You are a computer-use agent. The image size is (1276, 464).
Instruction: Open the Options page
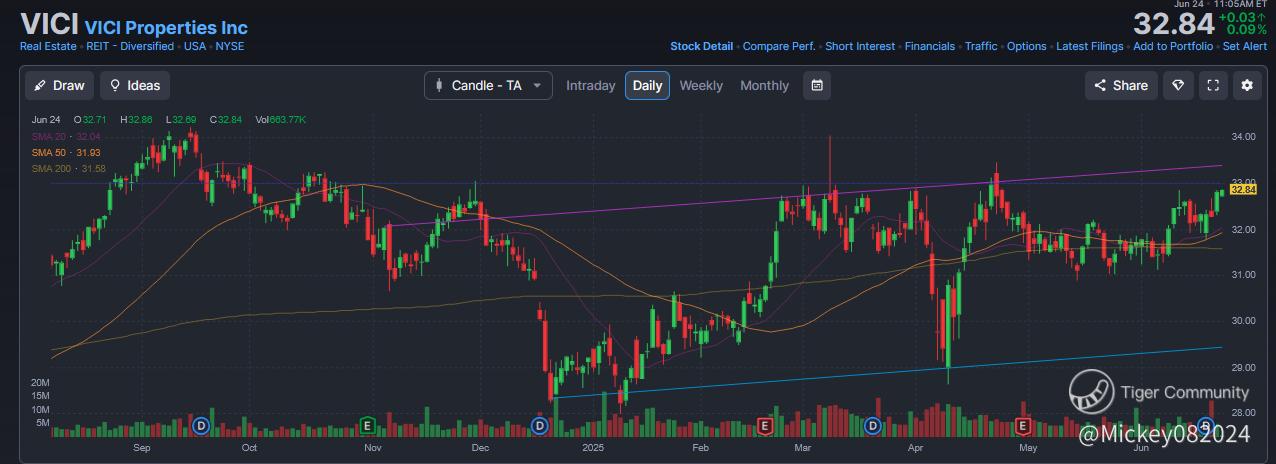tap(1027, 46)
